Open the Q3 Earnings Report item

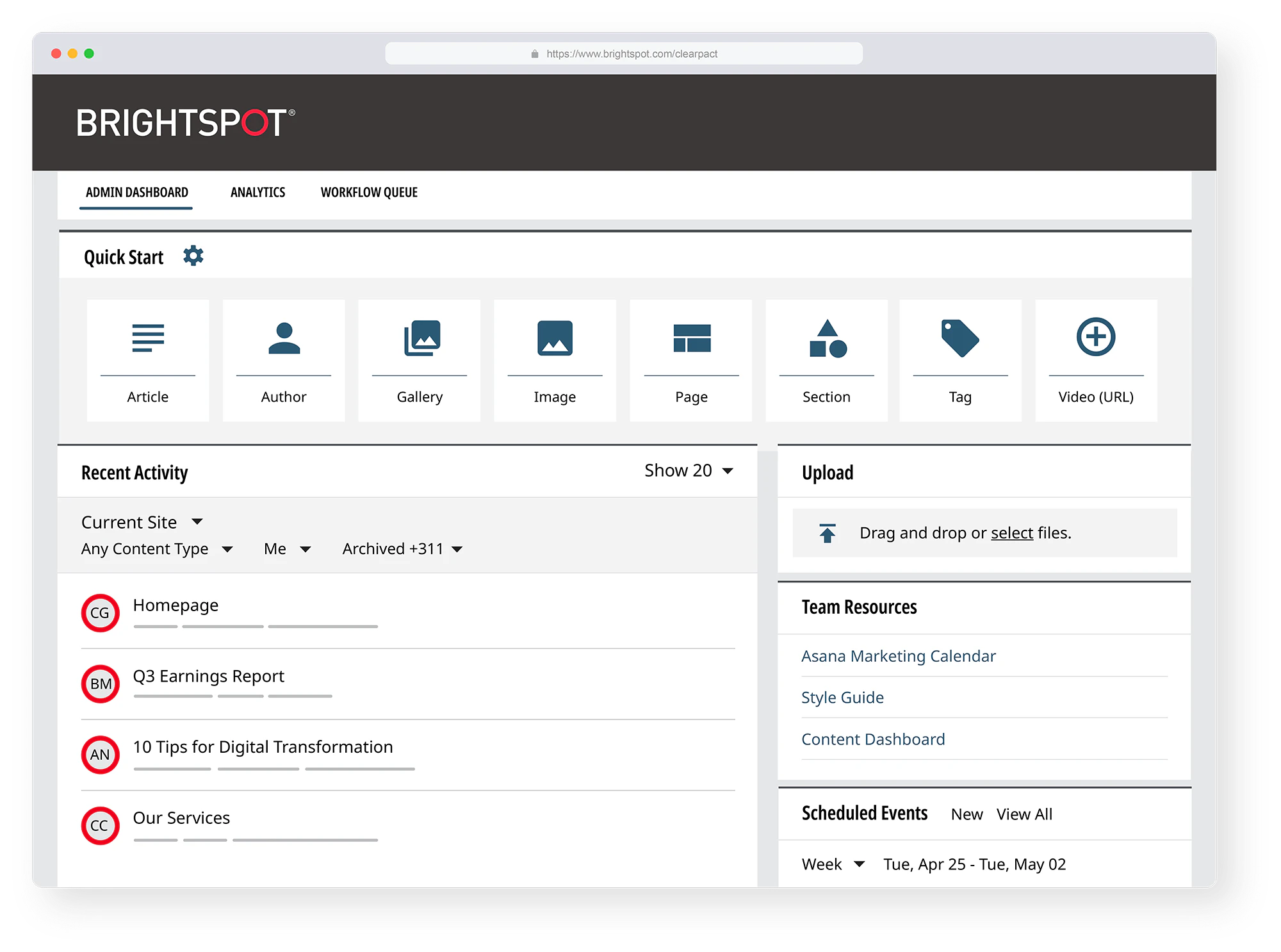208,676
